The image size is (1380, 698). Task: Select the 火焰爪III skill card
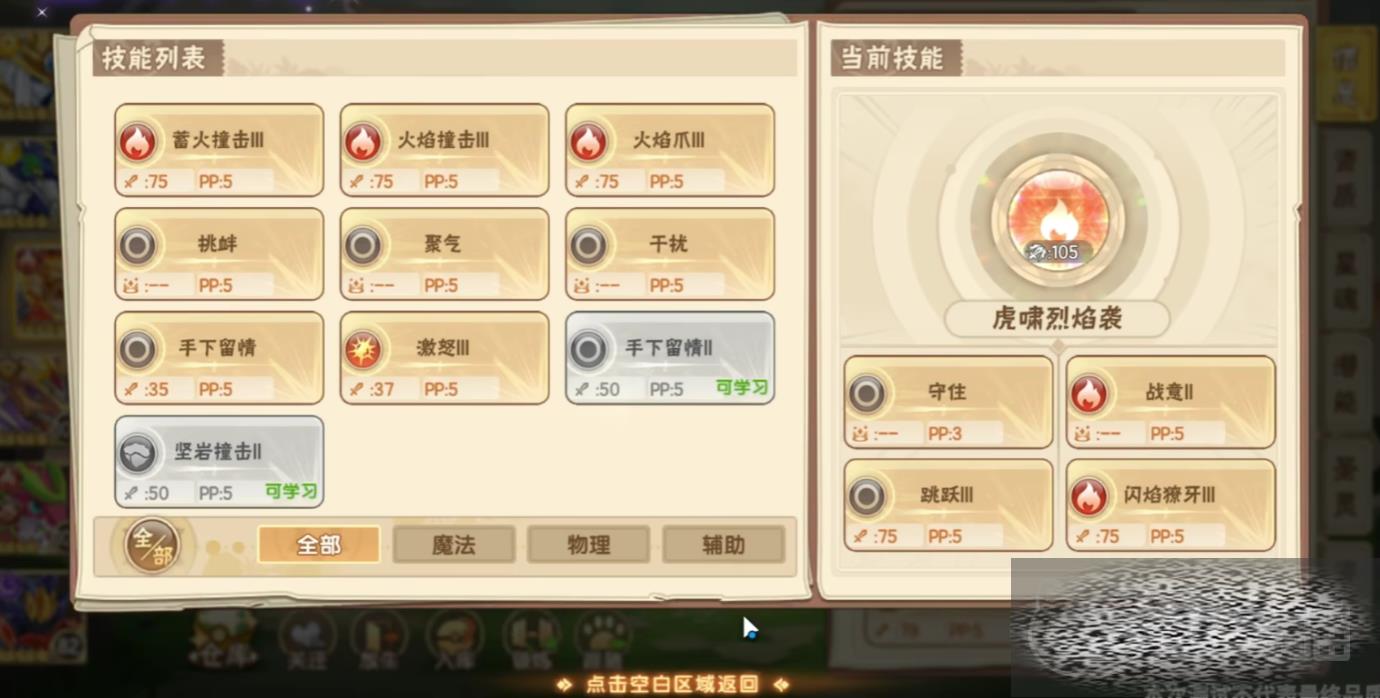pyautogui.click(x=670, y=150)
